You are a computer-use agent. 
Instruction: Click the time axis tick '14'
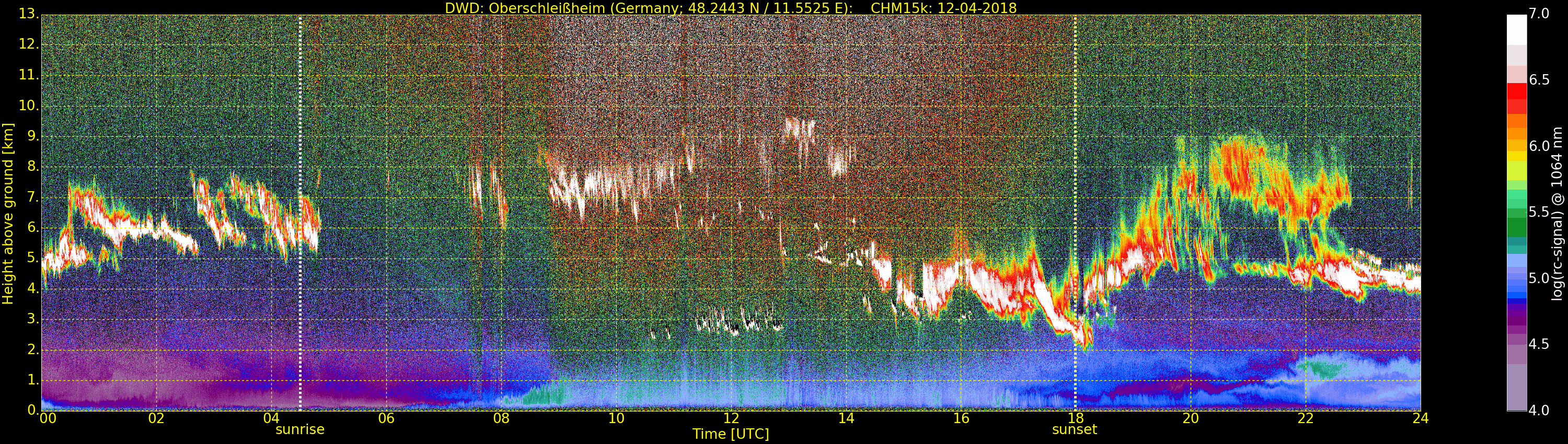pos(846,418)
